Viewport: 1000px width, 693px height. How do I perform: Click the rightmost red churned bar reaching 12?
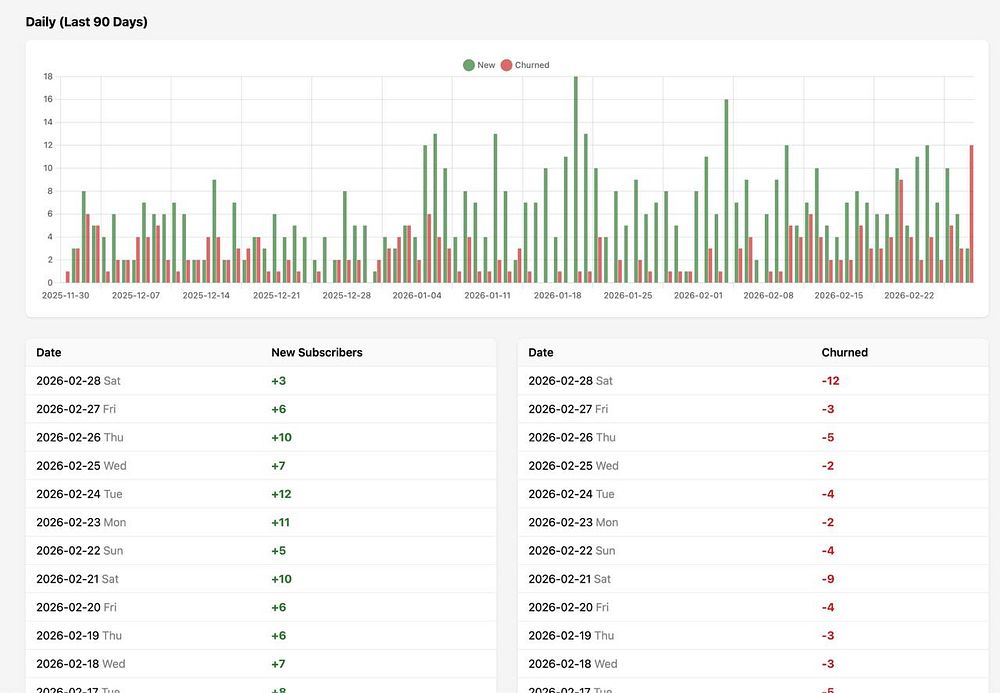[971, 214]
